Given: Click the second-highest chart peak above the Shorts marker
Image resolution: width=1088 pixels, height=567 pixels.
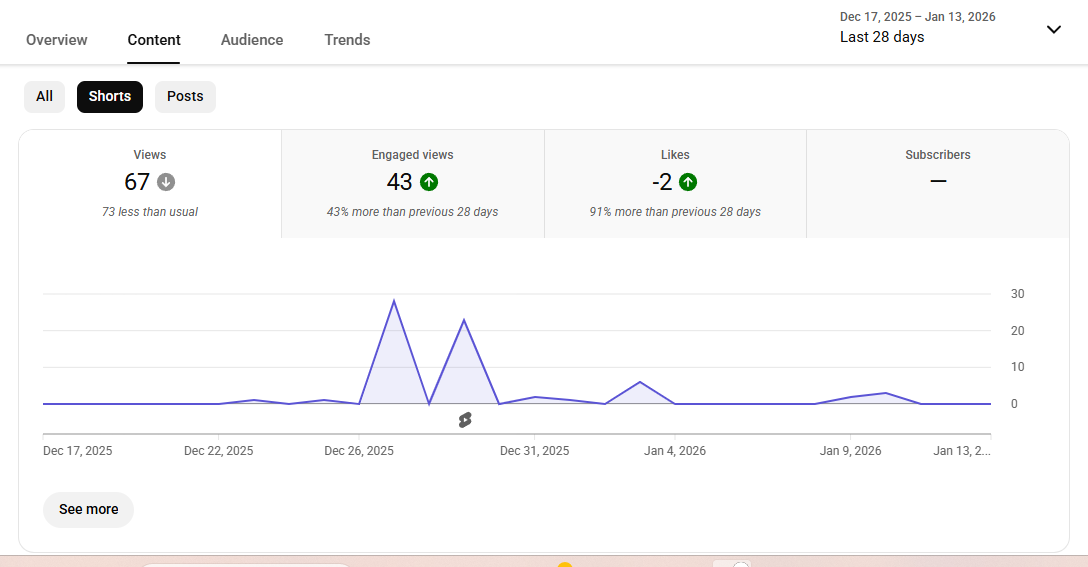Looking at the screenshot, I should coord(464,320).
